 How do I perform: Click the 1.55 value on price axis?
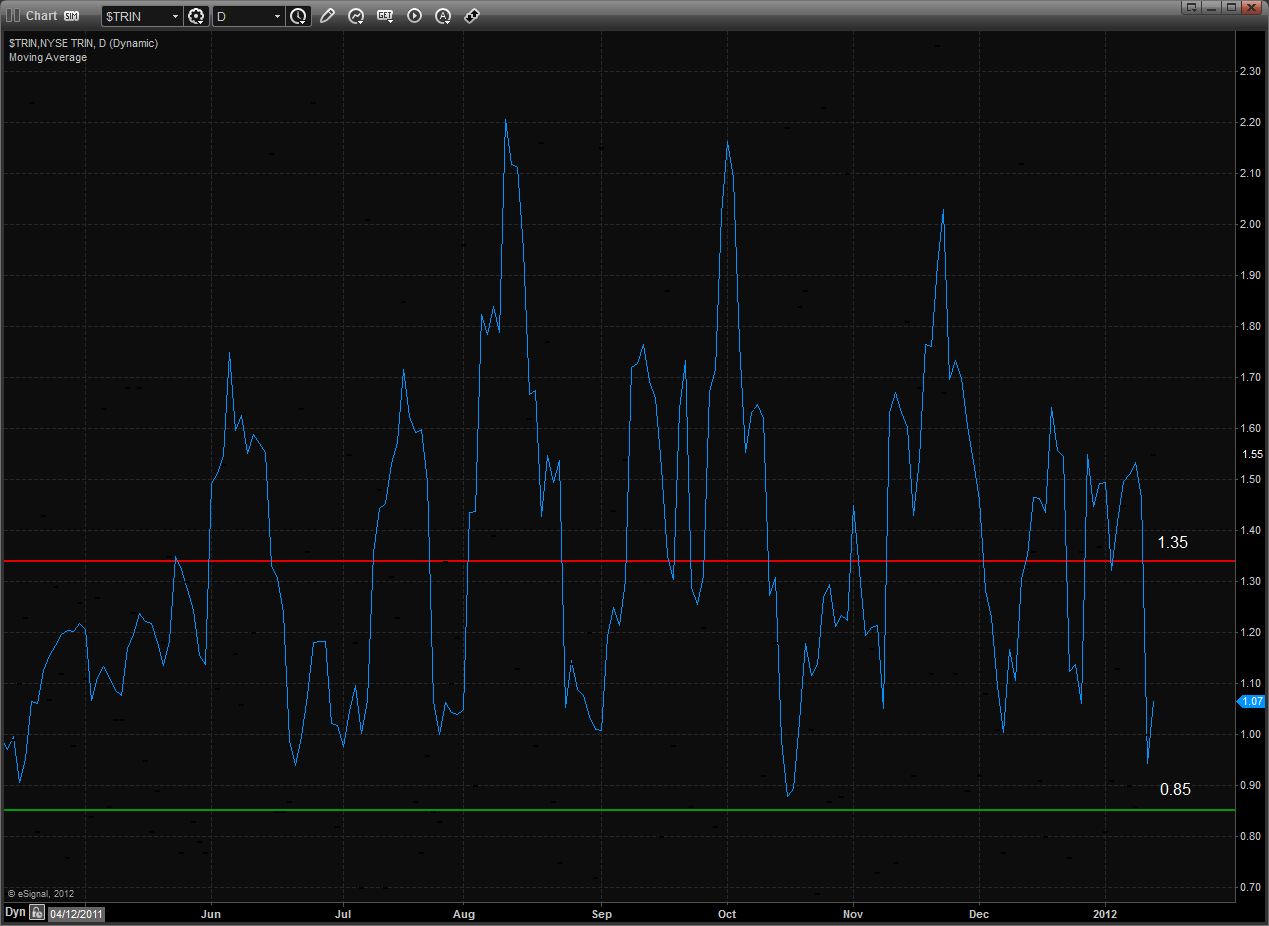tap(1252, 453)
